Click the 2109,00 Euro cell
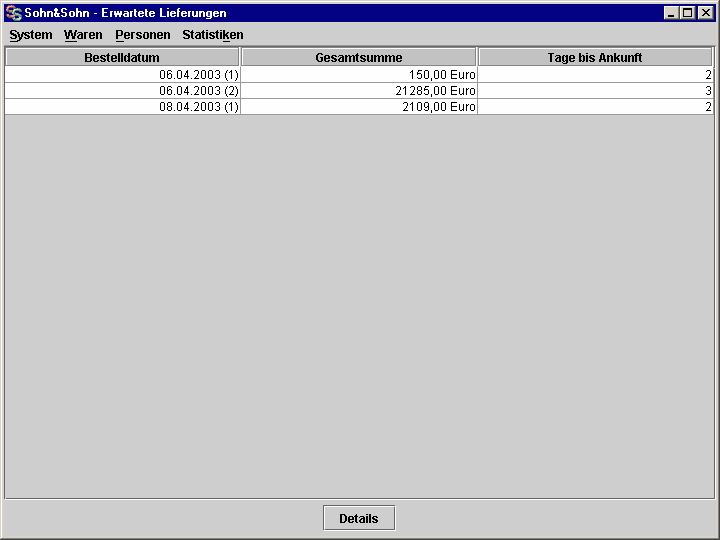Screen dimensions: 720x540 click(x=359, y=107)
